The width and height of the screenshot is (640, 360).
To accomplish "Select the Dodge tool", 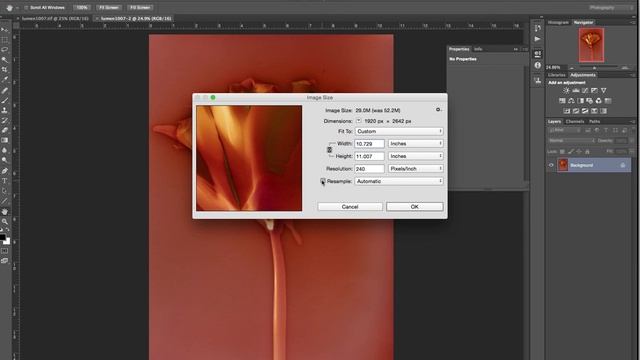I will 4,160.
